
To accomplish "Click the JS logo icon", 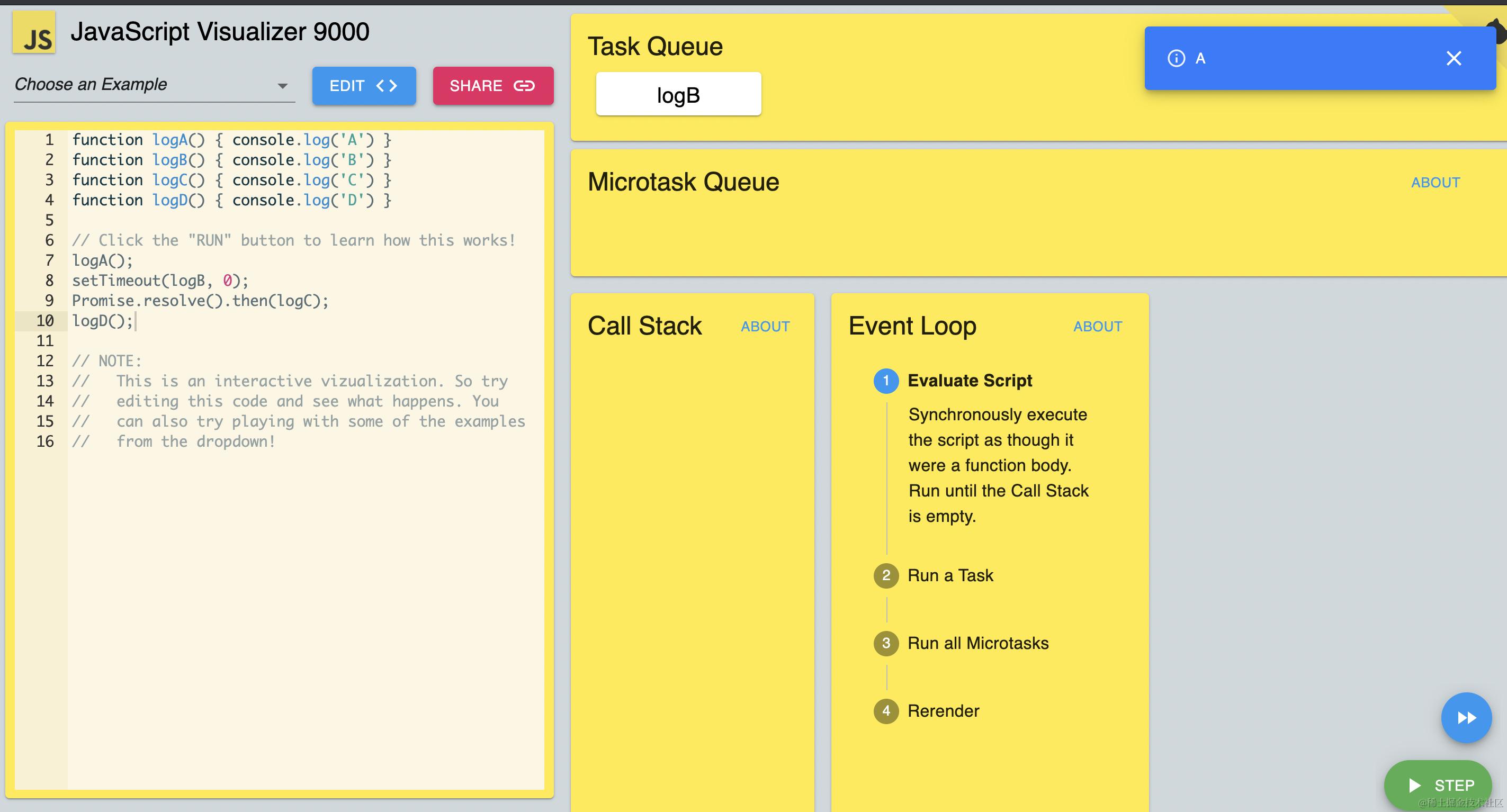I will click(34, 33).
